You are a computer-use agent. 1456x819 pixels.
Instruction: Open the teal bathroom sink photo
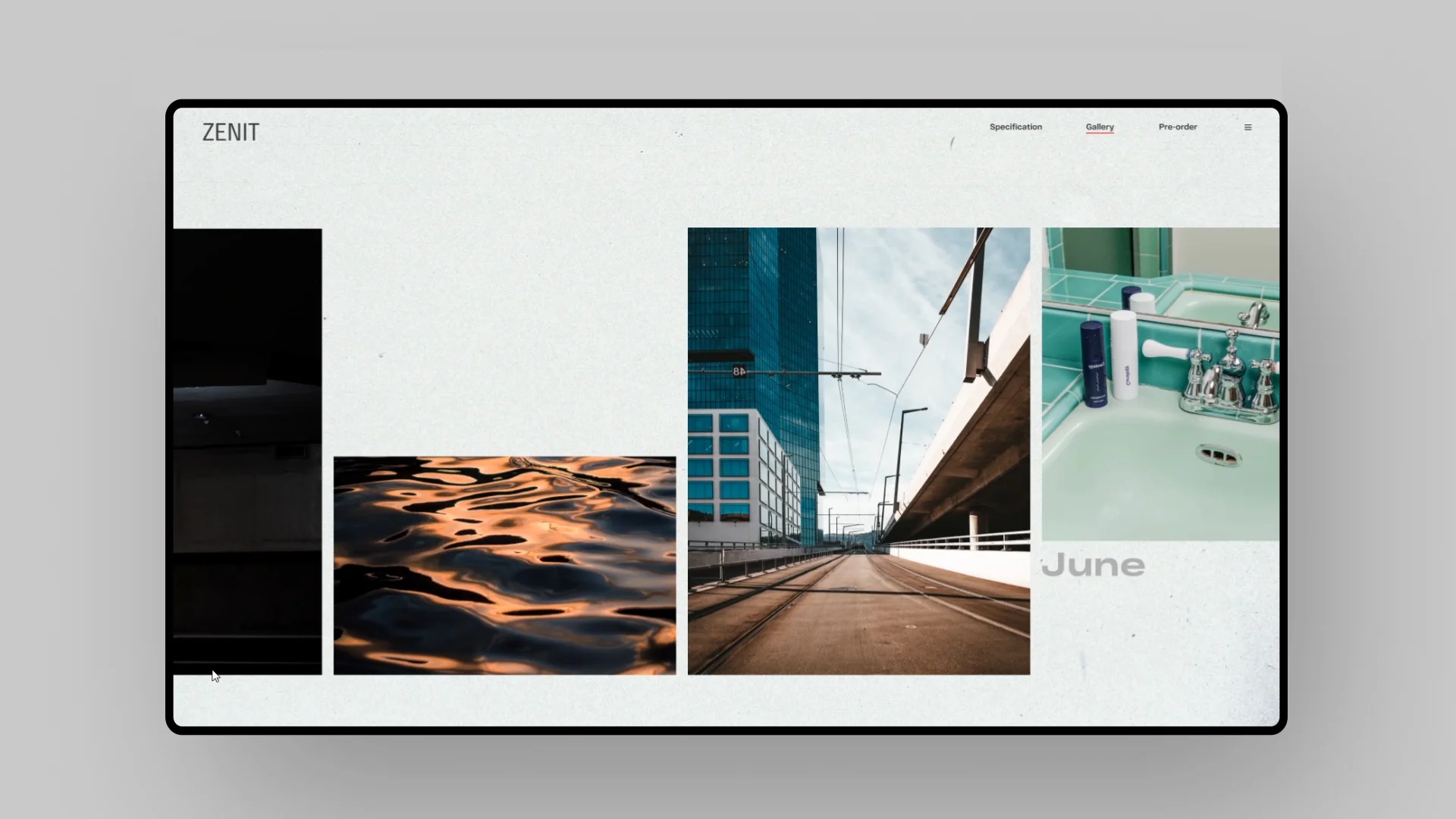pyautogui.click(x=1160, y=384)
